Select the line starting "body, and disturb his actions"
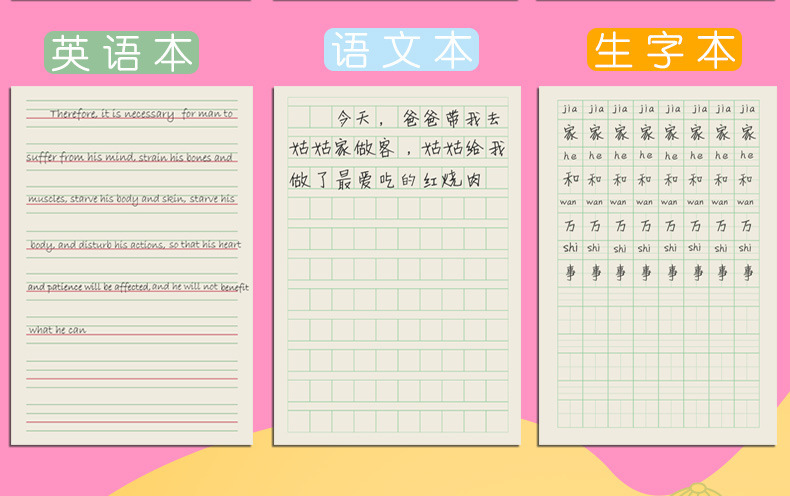 pos(136,244)
